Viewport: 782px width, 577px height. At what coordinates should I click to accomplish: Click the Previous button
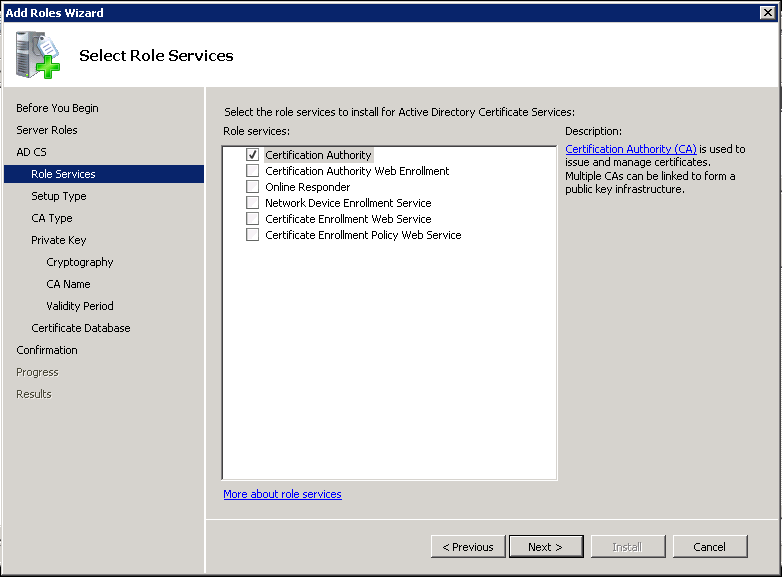pyautogui.click(x=468, y=547)
